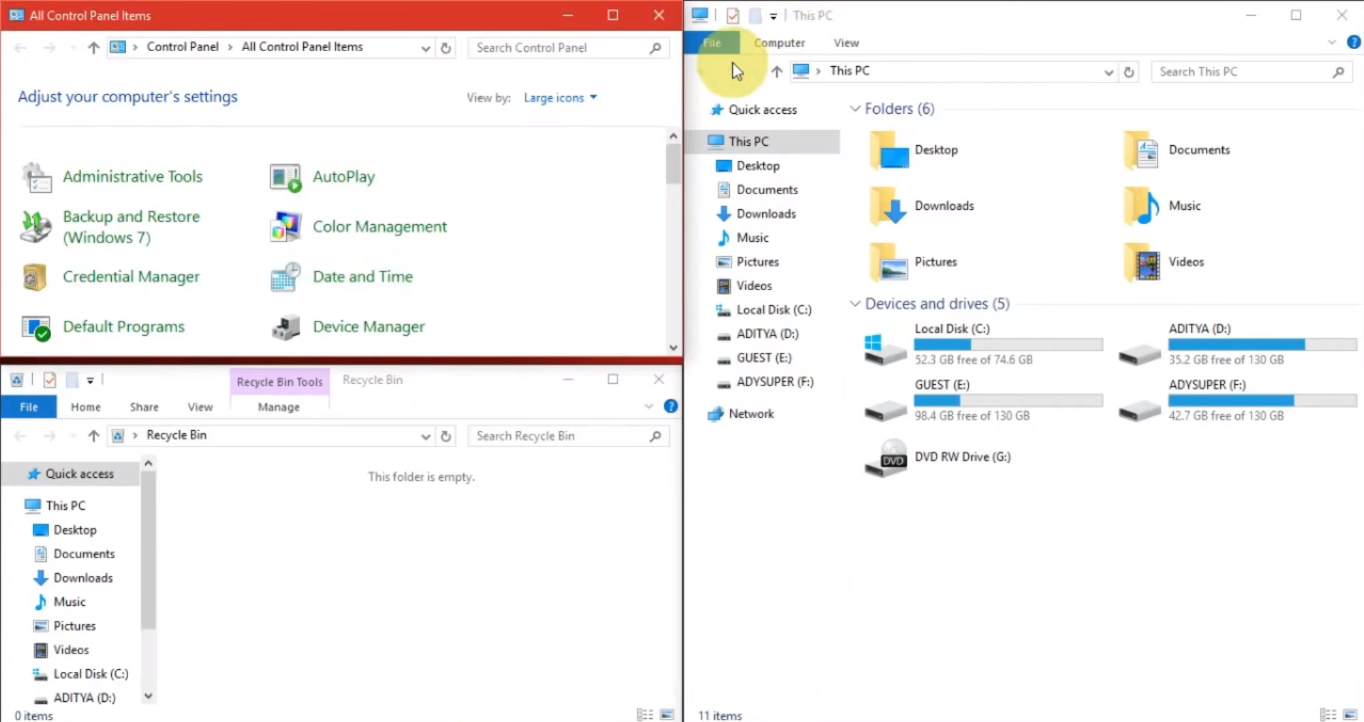This screenshot has height=722, width=1364.
Task: Collapse the Folders (6) group
Action: 855,109
